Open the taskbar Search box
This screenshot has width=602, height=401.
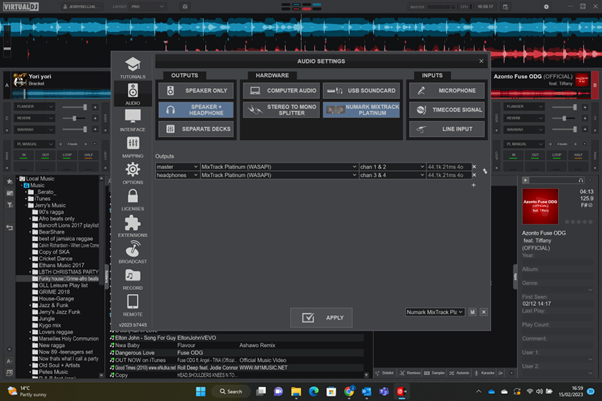(x=231, y=391)
